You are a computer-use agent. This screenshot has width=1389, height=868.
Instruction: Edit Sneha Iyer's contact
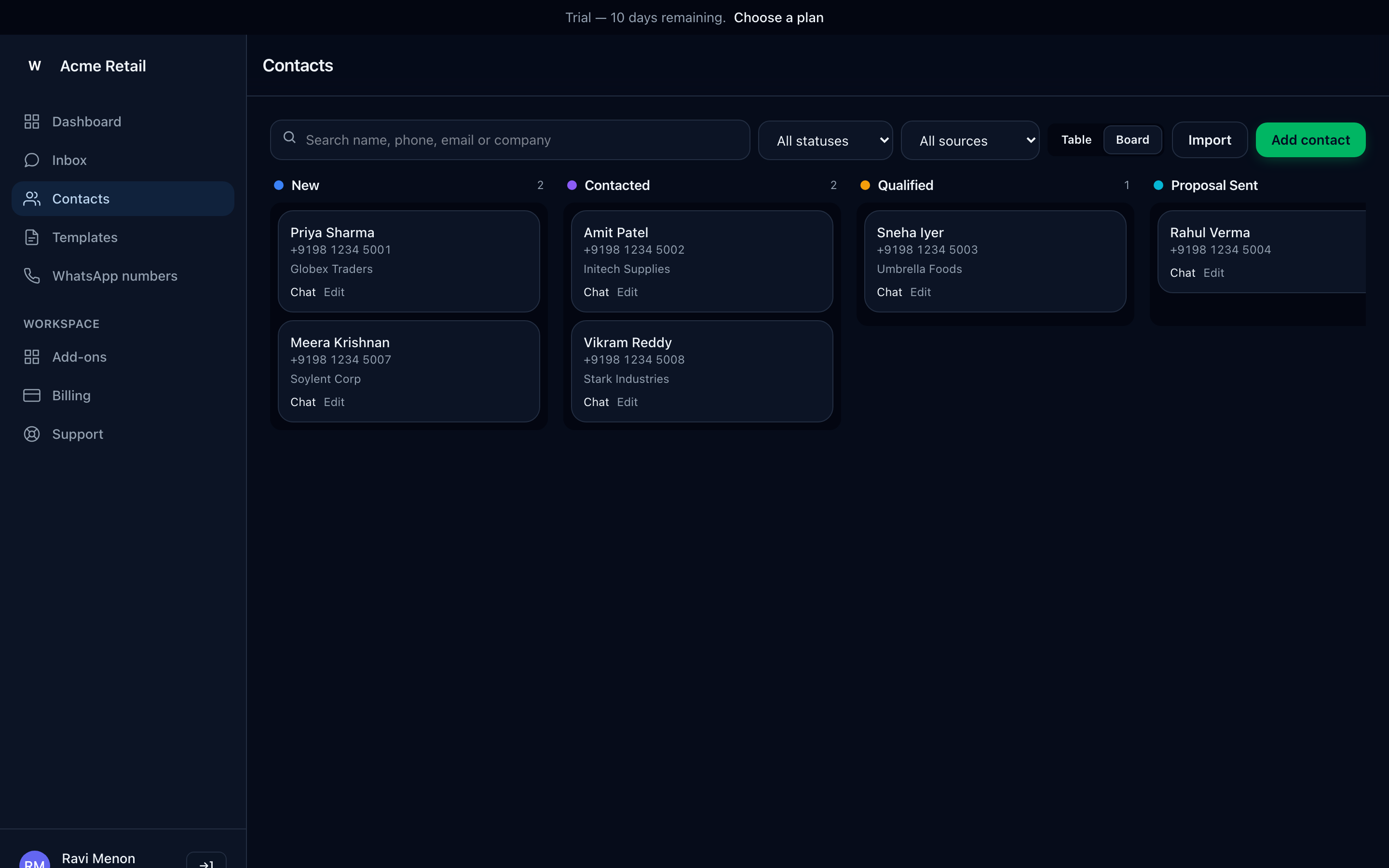pos(920,292)
